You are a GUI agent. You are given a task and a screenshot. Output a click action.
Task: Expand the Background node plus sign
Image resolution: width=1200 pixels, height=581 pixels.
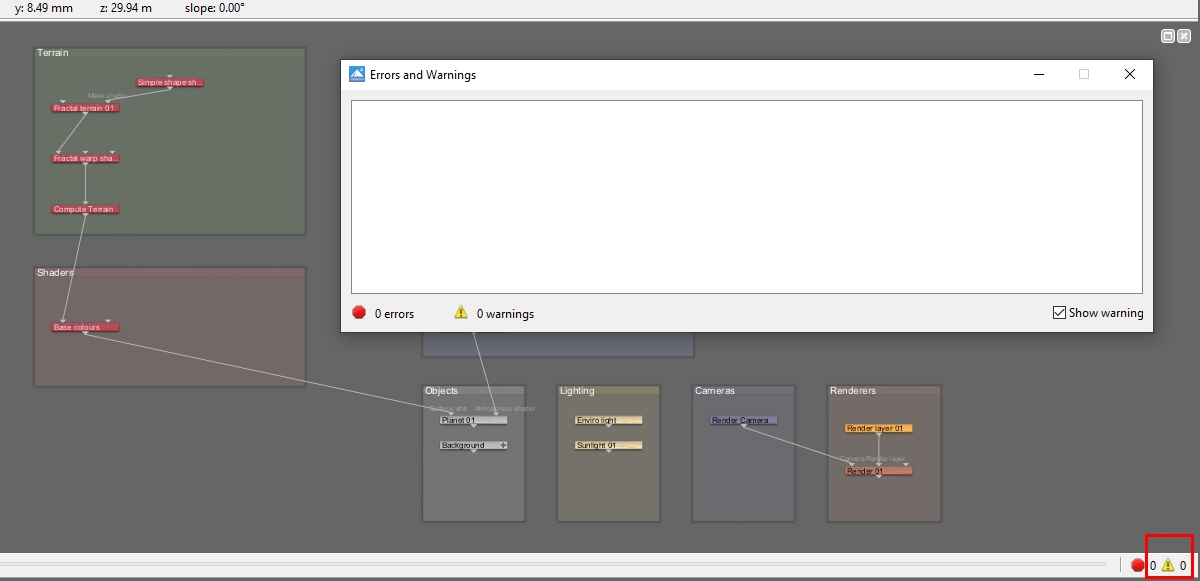point(503,445)
